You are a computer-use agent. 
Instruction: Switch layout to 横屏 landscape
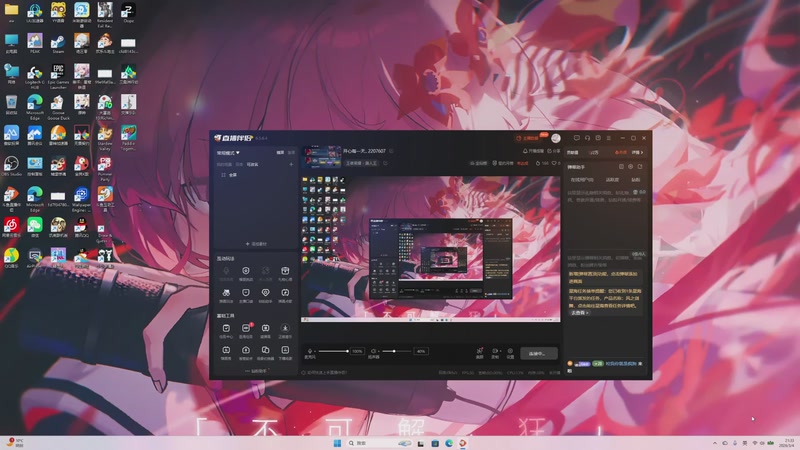point(280,153)
